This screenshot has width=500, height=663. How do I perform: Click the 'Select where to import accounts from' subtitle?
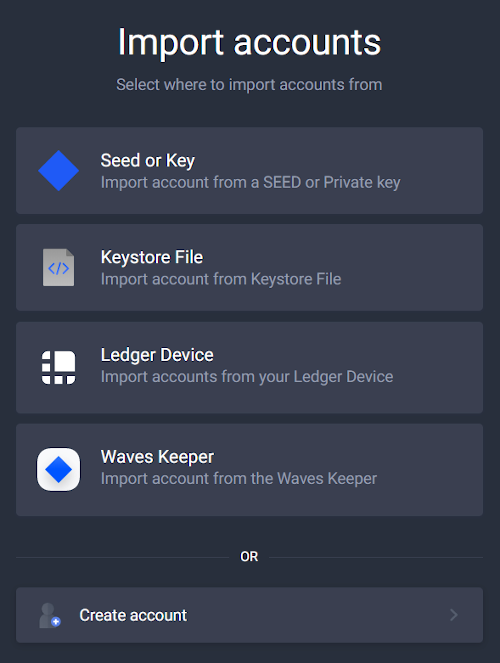pyautogui.click(x=249, y=85)
